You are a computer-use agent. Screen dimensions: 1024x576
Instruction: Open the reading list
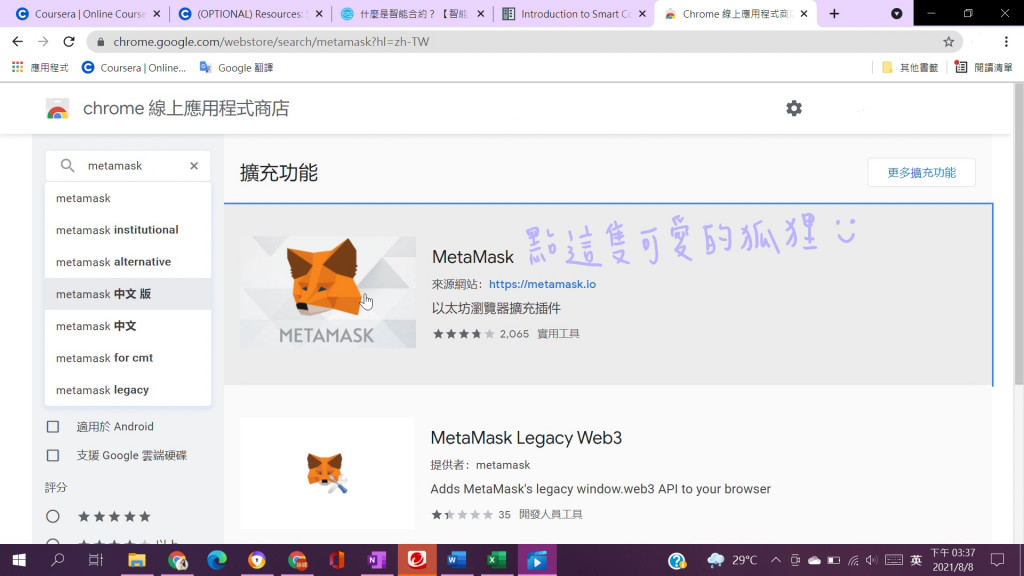pyautogui.click(x=984, y=67)
